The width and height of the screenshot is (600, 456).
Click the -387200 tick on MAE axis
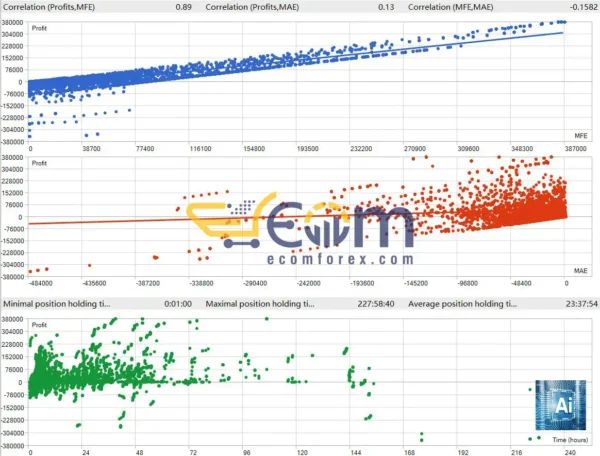pos(148,283)
